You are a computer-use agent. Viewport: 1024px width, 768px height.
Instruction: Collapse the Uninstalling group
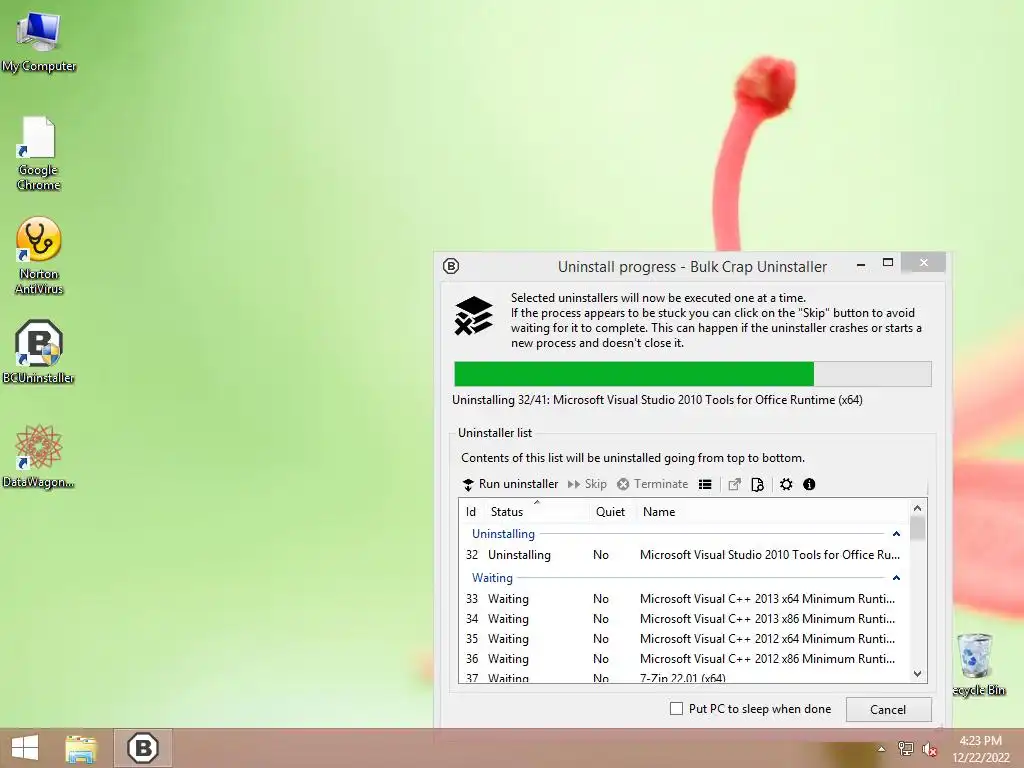pyautogui.click(x=896, y=534)
